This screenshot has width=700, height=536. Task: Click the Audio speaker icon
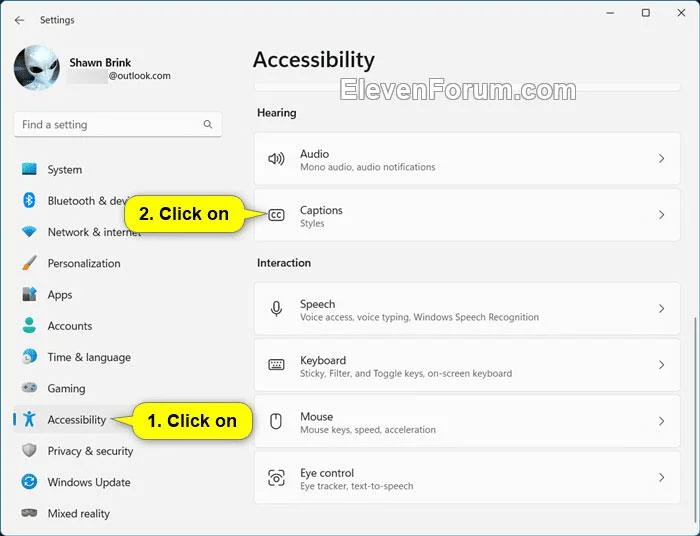coord(276,158)
